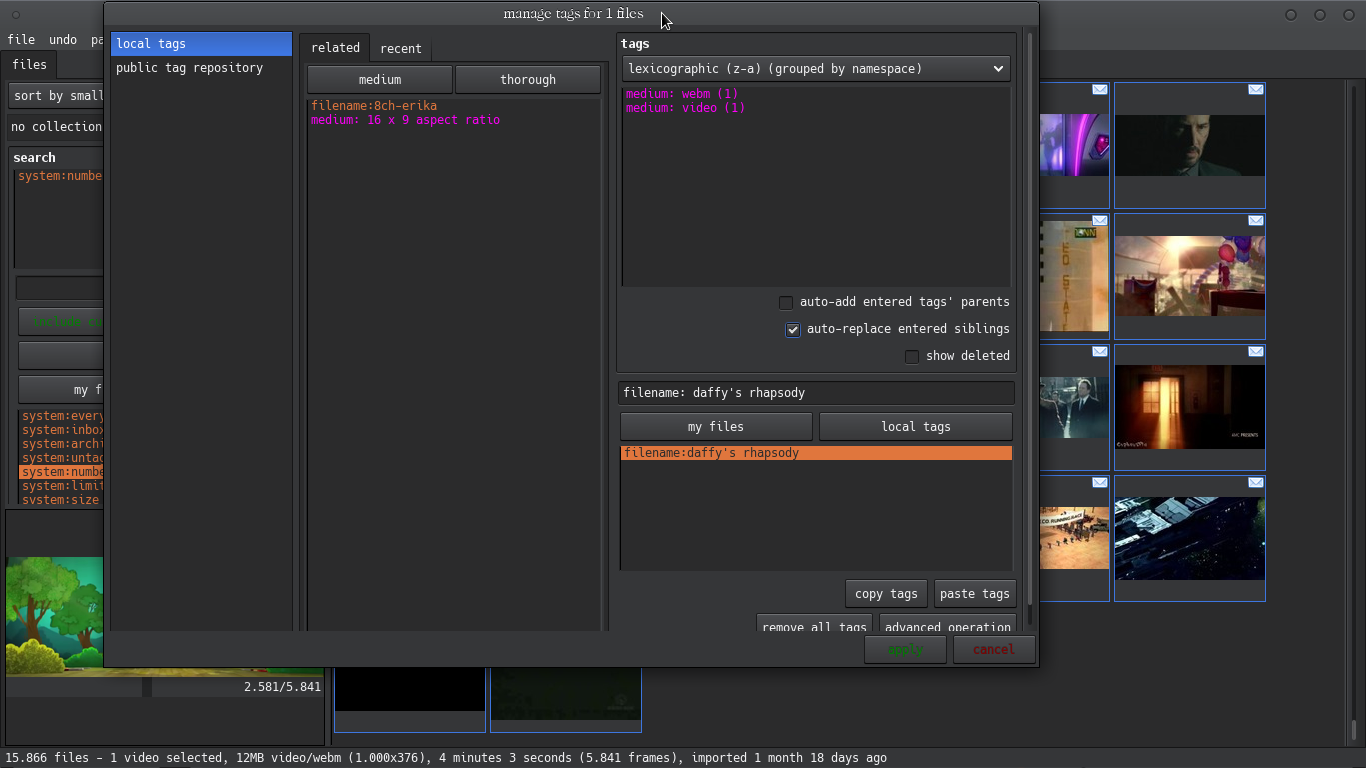Click the inbox envelope icon on the aerial city thumbnail
The height and width of the screenshot is (768, 1366).
(x=1255, y=483)
